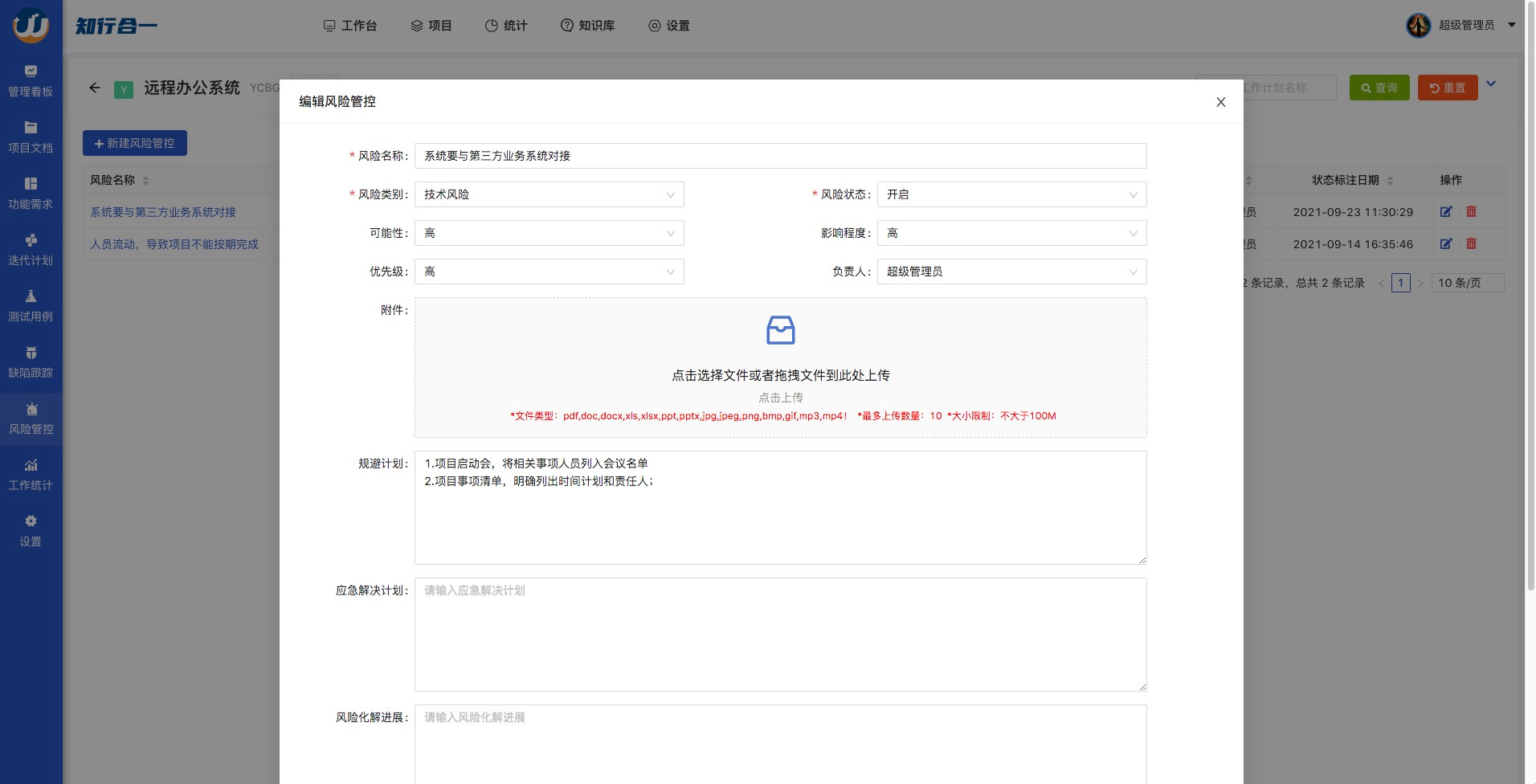1536x784 pixels.
Task: Open 迭代计划 sidebar icon
Action: pyautogui.click(x=31, y=240)
